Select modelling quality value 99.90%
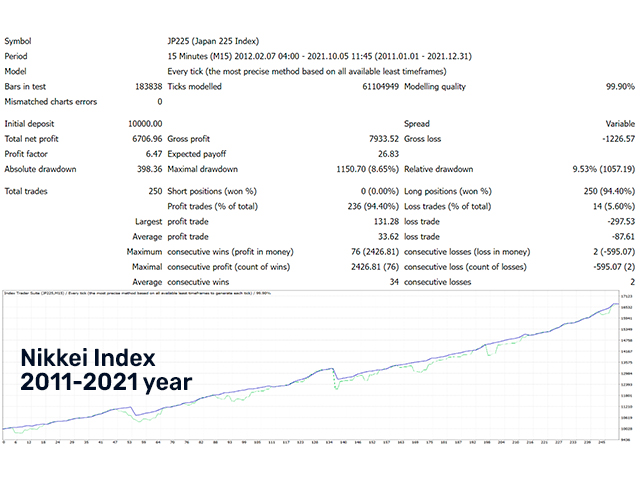Viewport: 640px width, 480px height. (x=620, y=87)
